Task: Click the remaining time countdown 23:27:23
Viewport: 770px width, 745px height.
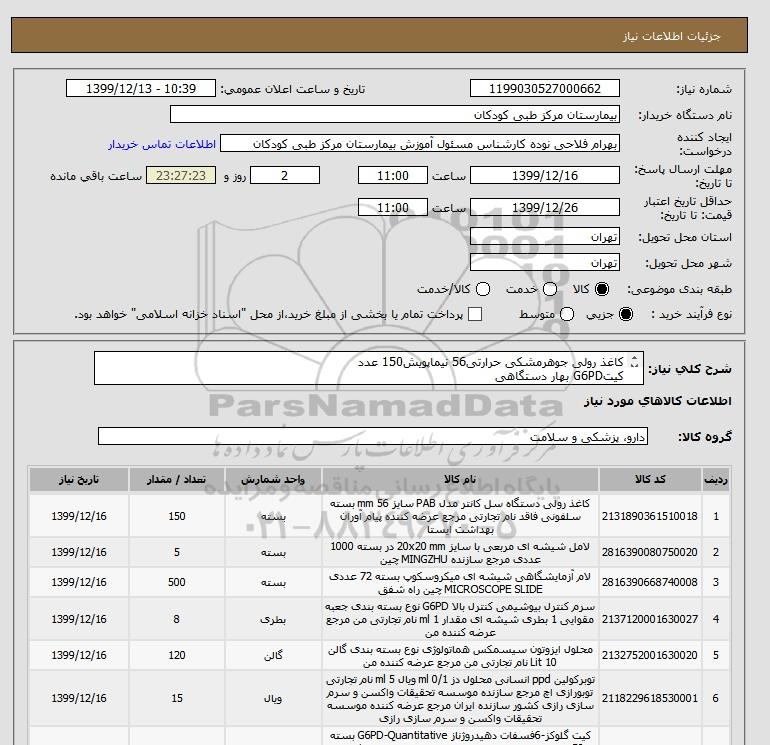Action: pos(181,175)
